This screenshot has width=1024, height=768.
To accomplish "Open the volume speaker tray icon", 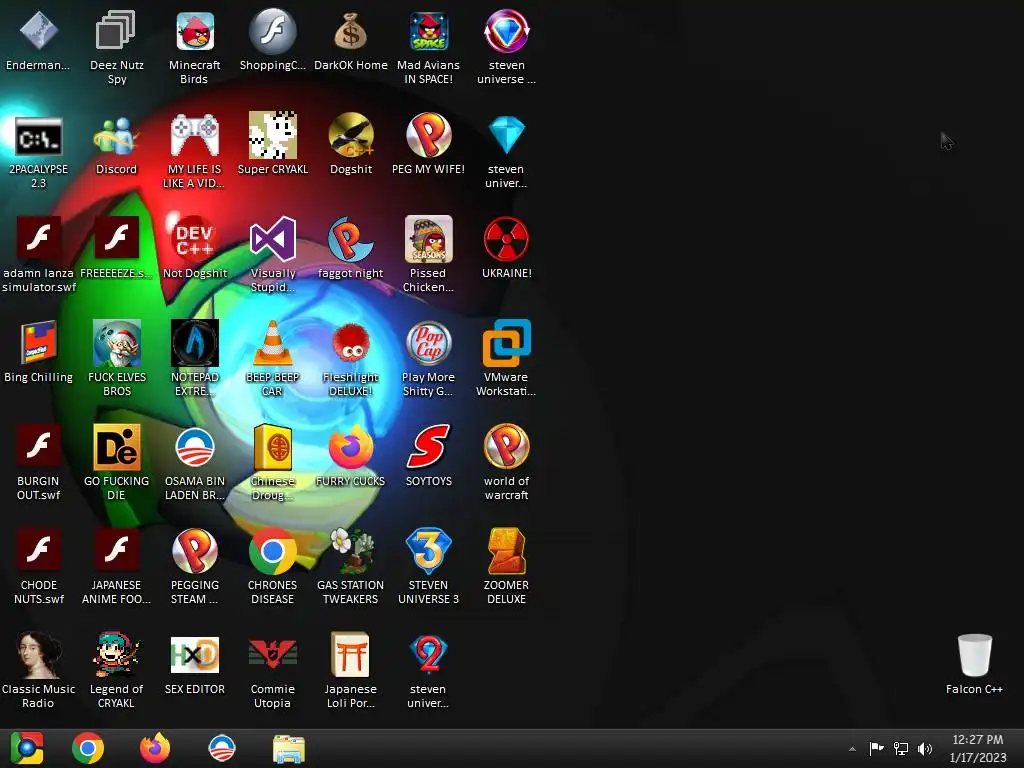I will (x=925, y=748).
